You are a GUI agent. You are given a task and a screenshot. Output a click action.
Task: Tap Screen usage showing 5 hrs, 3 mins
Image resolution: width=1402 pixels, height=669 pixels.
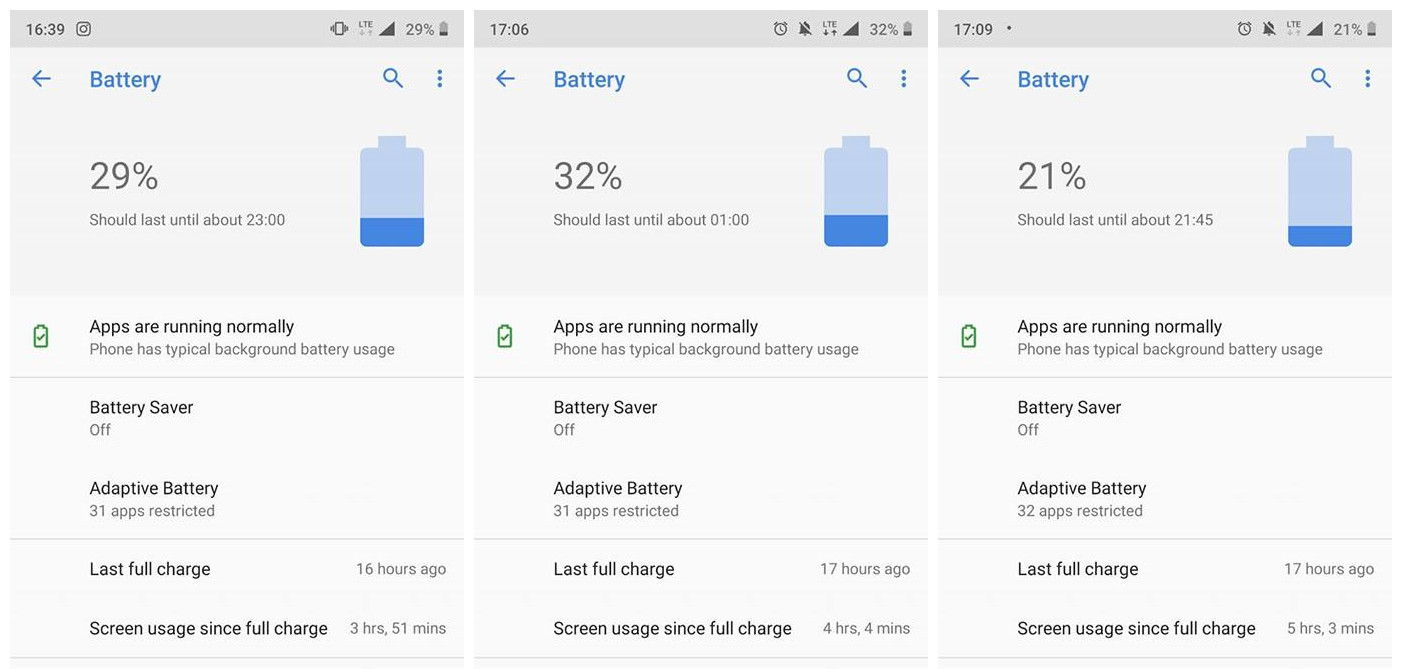coord(1165,628)
